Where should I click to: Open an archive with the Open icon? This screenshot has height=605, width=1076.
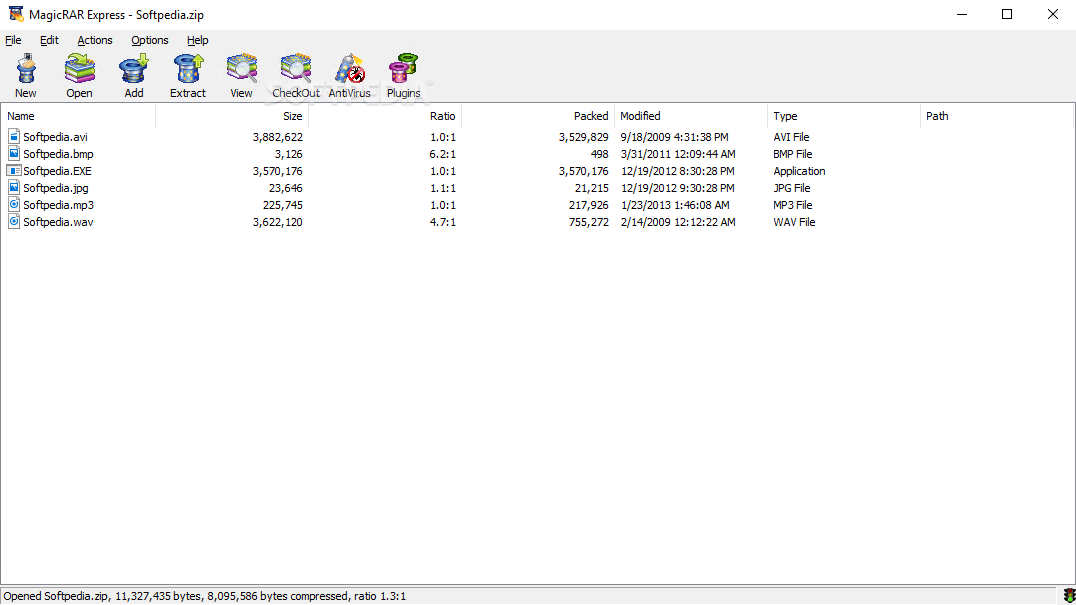coord(80,69)
